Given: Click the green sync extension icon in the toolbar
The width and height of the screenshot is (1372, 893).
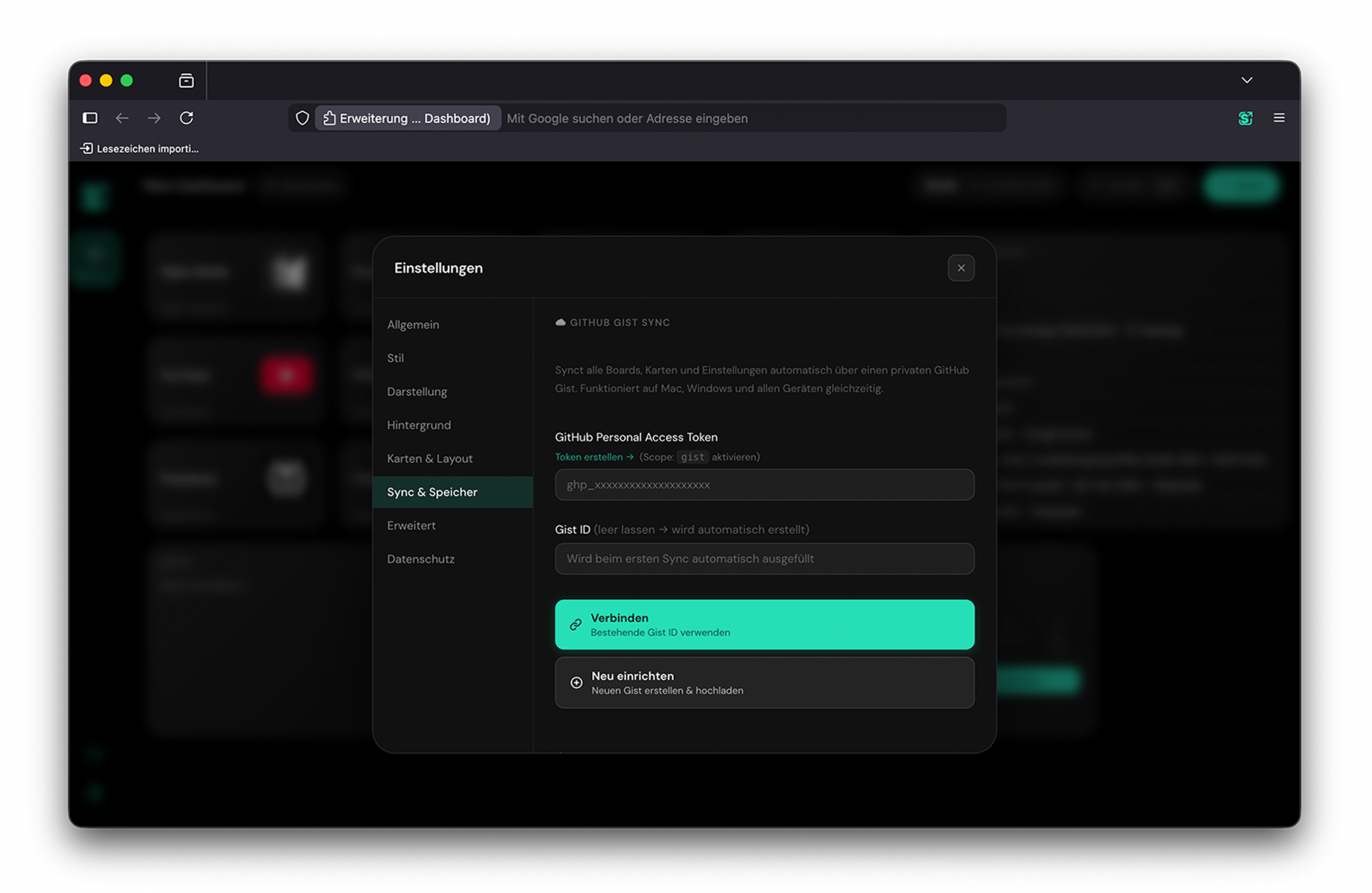Looking at the screenshot, I should (1246, 118).
